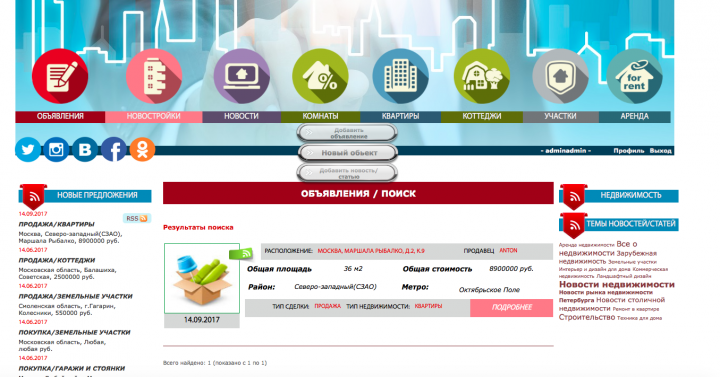Viewport: 720px width, 377px height.
Task: Select the Новостройки menu tab
Action: coord(154,117)
